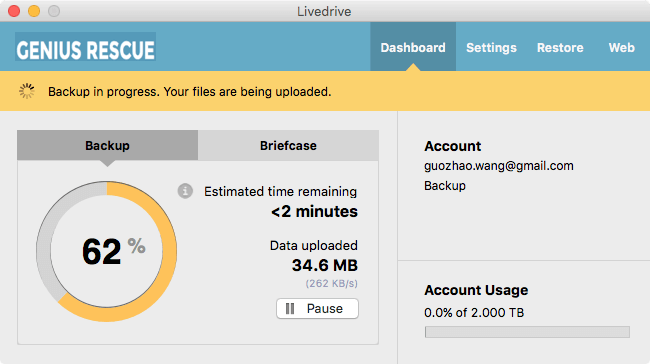Pause the backup upload
The image size is (650, 364).
pyautogui.click(x=317, y=308)
